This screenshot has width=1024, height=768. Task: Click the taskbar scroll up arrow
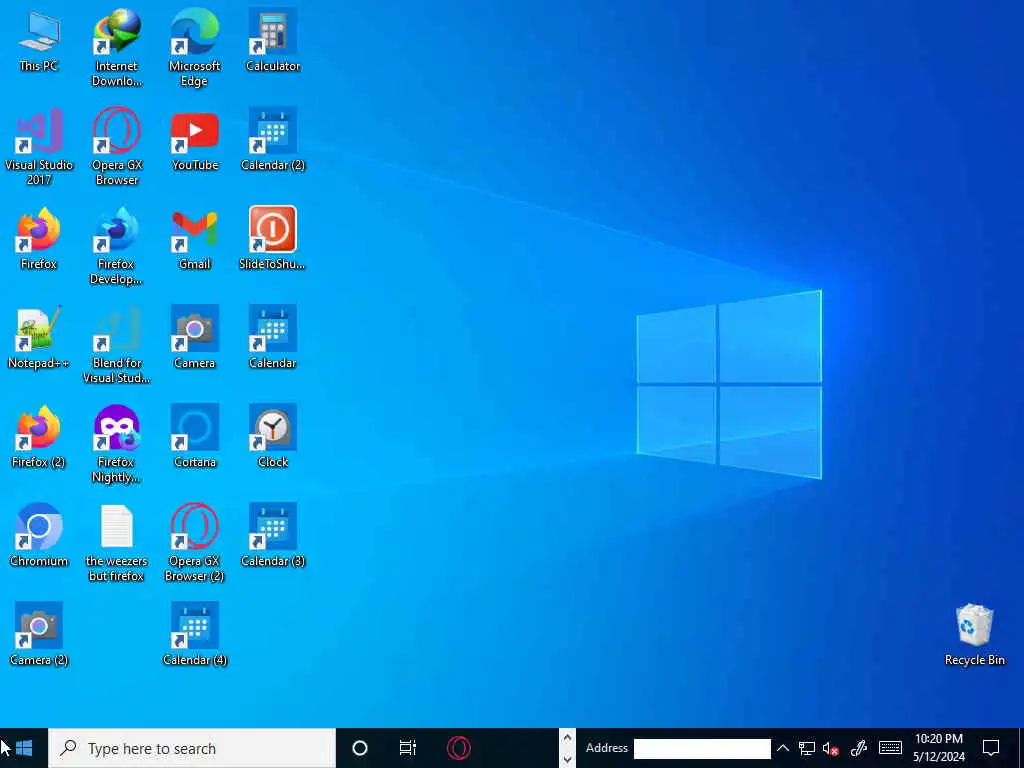pos(567,738)
